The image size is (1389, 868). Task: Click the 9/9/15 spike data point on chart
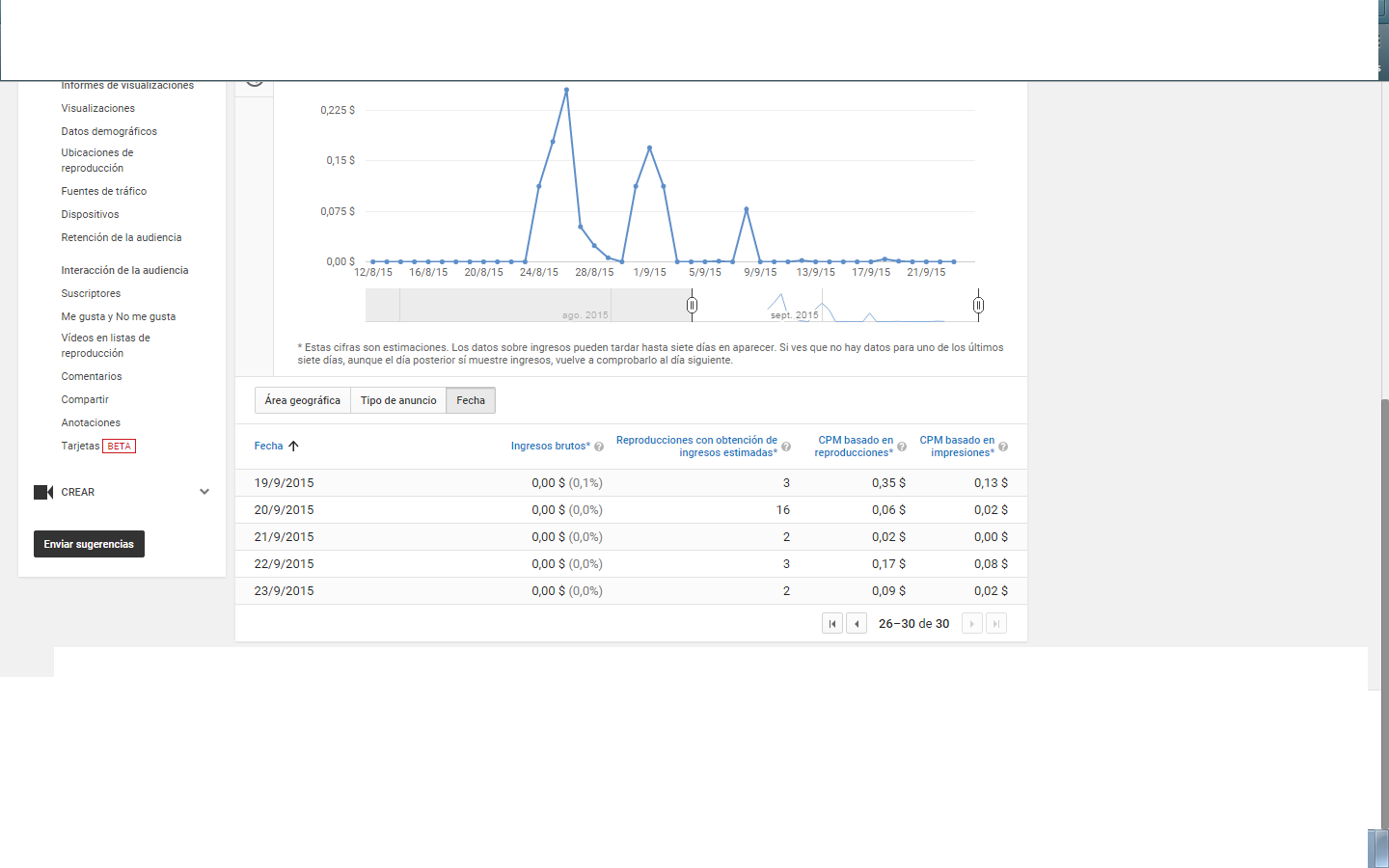pos(747,209)
